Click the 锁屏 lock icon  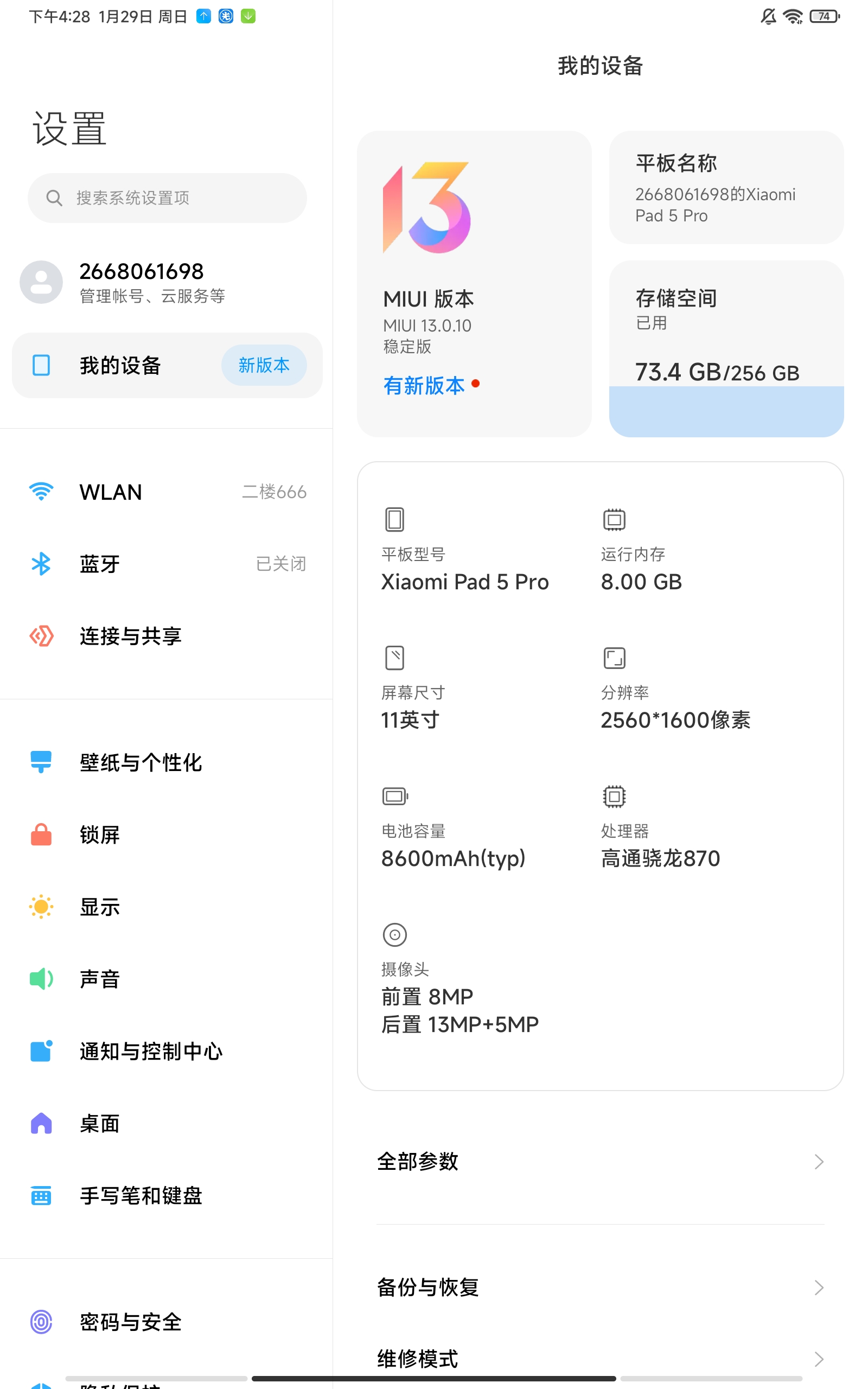(41, 834)
